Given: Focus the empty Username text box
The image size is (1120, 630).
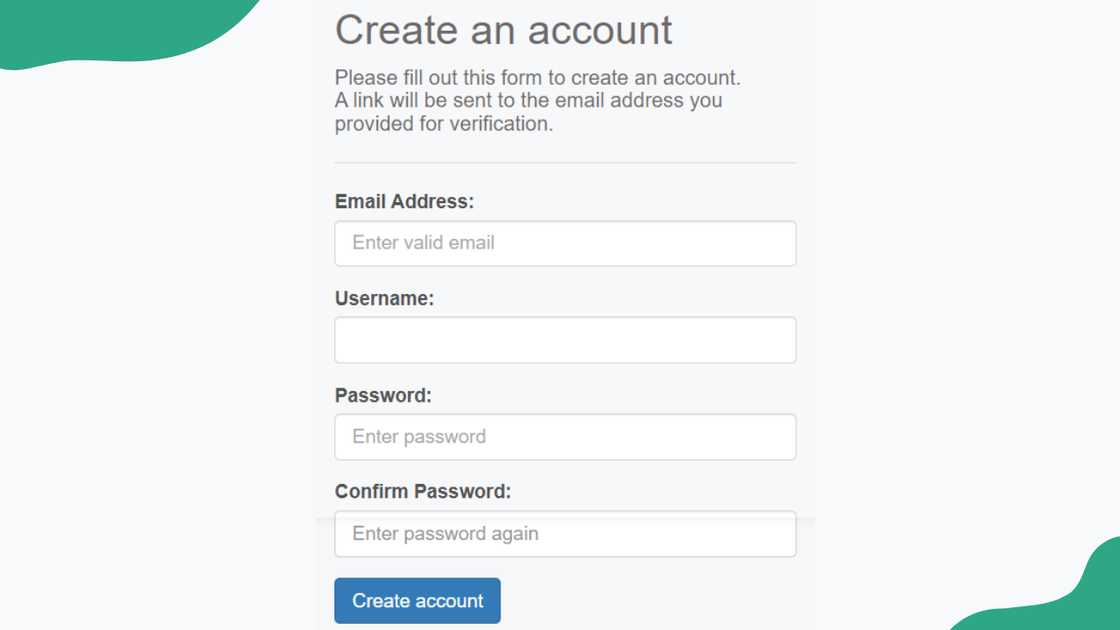Looking at the screenshot, I should pos(565,340).
